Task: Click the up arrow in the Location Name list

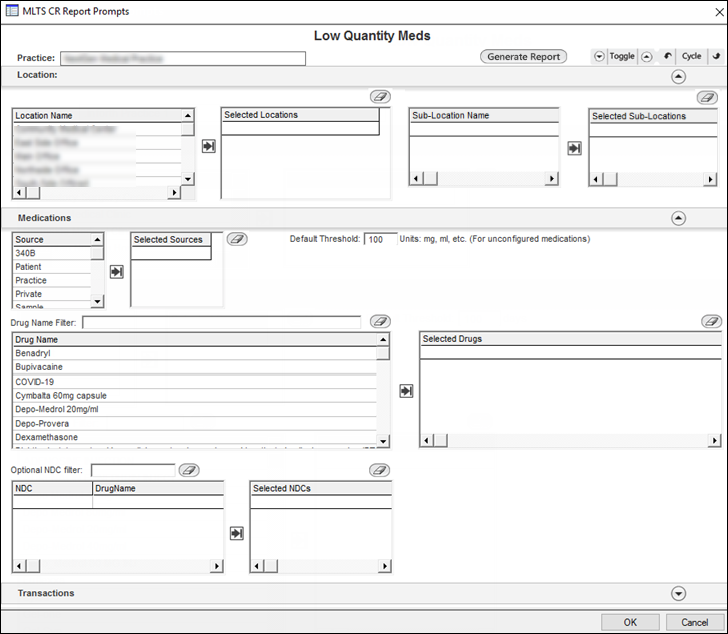Action: (x=188, y=116)
